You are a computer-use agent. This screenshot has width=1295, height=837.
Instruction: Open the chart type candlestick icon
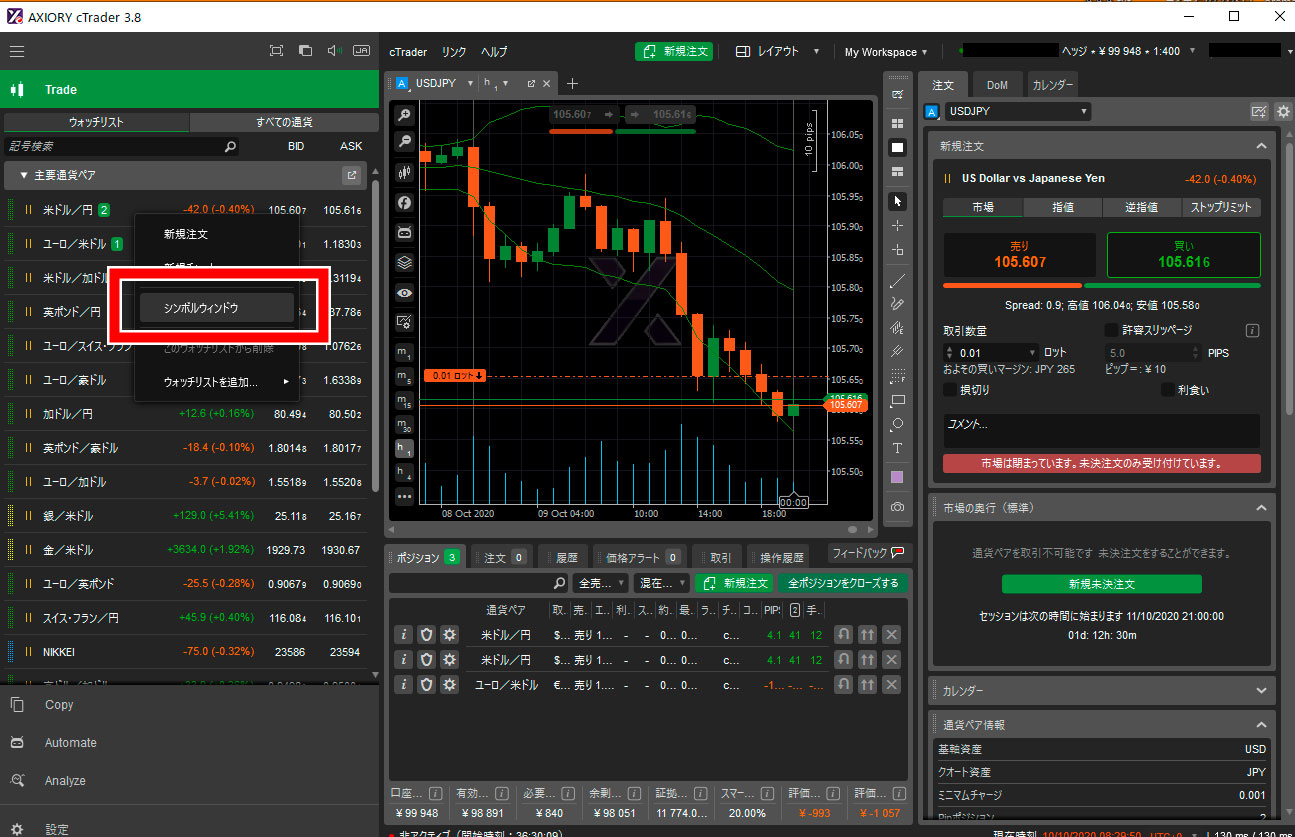tap(405, 173)
